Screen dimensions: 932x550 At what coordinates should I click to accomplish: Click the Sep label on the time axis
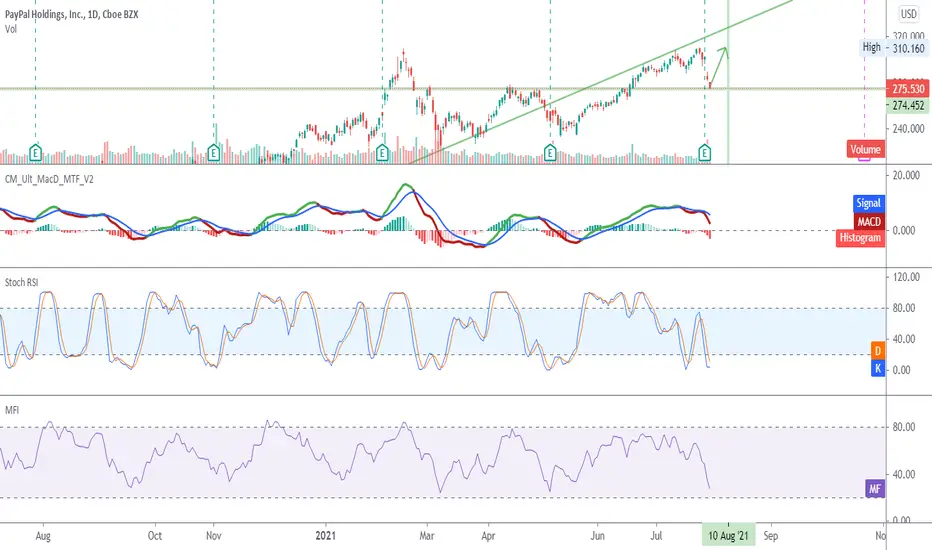click(770, 536)
